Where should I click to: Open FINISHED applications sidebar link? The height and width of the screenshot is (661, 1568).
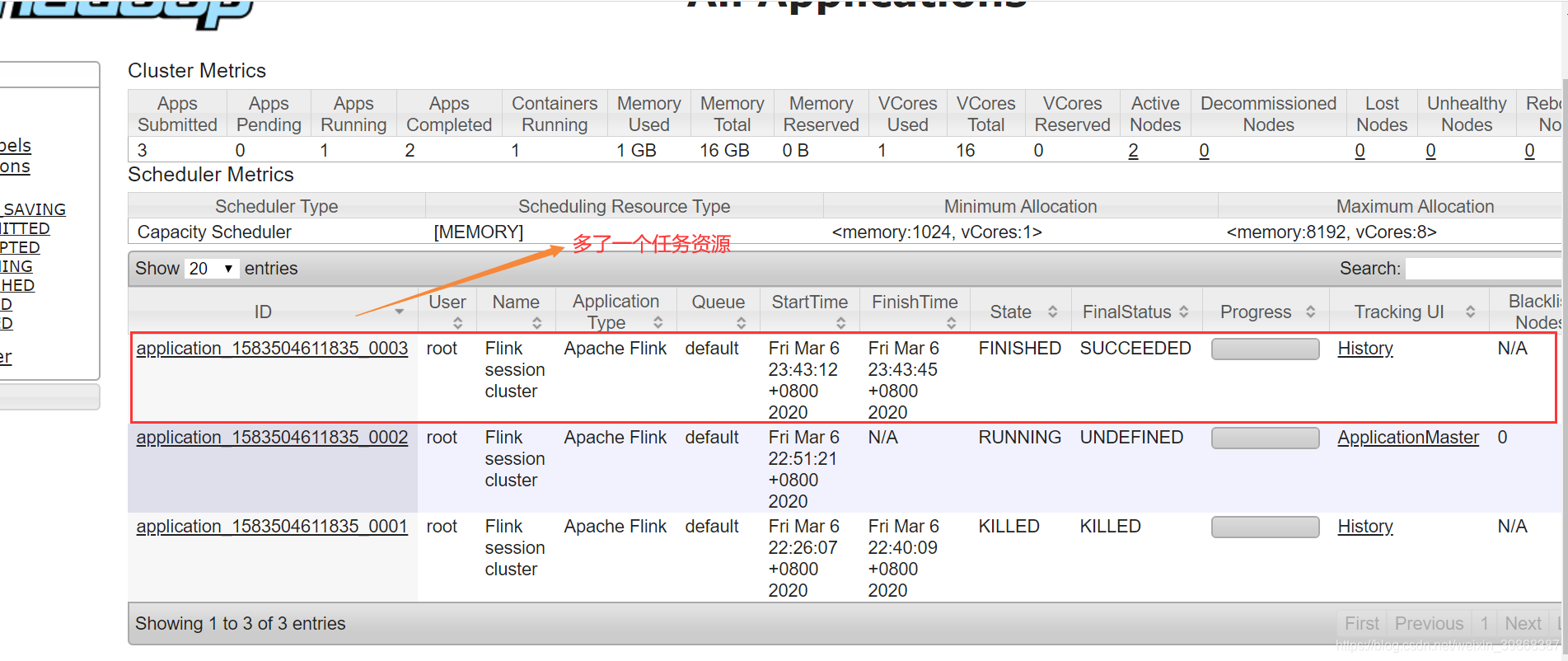(x=17, y=285)
